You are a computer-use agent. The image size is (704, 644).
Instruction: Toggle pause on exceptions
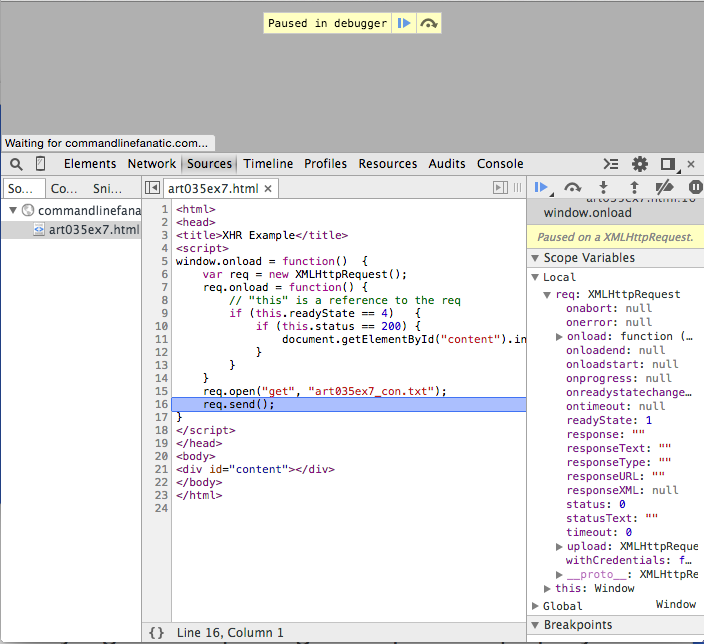(695, 187)
